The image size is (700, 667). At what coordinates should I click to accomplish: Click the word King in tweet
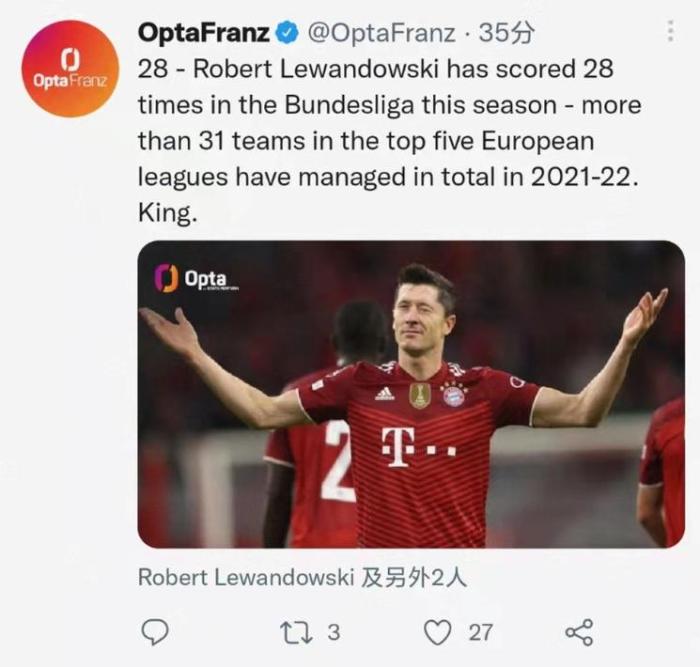(164, 215)
